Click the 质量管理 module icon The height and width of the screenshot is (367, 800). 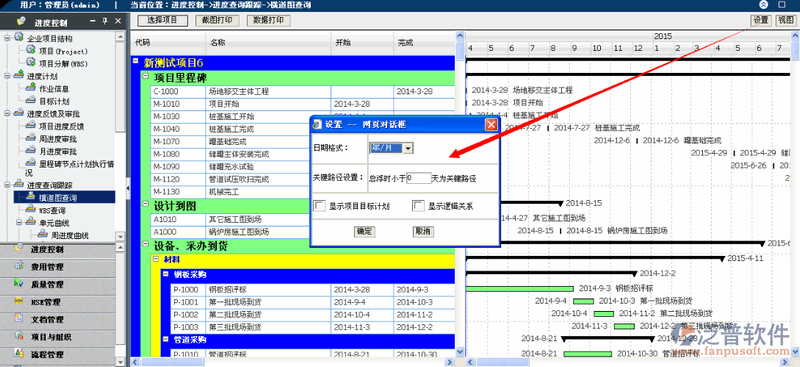[19, 283]
